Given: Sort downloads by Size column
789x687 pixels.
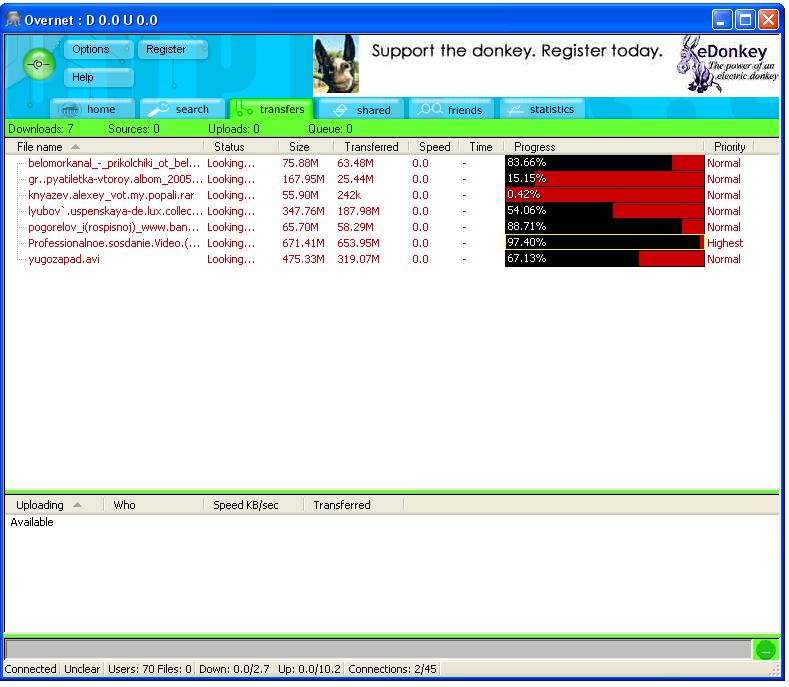Looking at the screenshot, I should coord(306,147).
